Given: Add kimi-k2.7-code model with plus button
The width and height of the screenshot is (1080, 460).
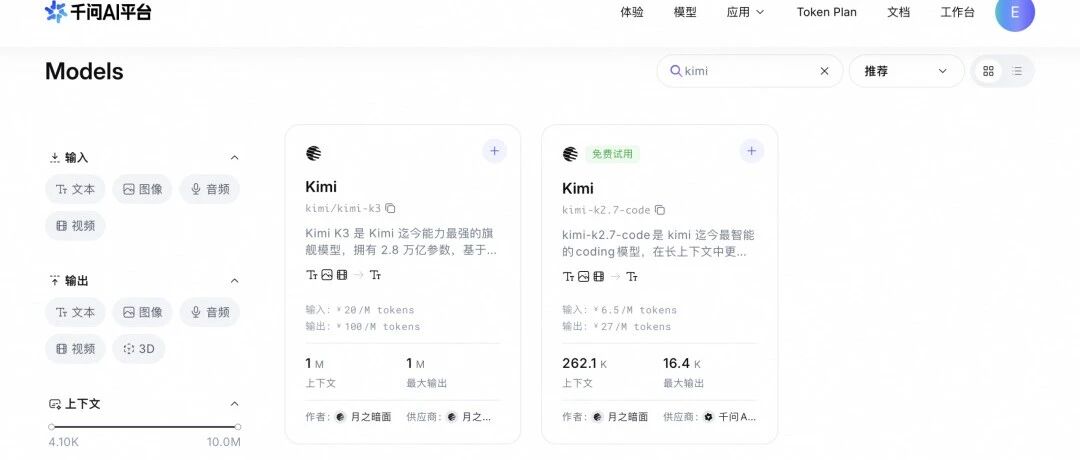Looking at the screenshot, I should [x=751, y=151].
